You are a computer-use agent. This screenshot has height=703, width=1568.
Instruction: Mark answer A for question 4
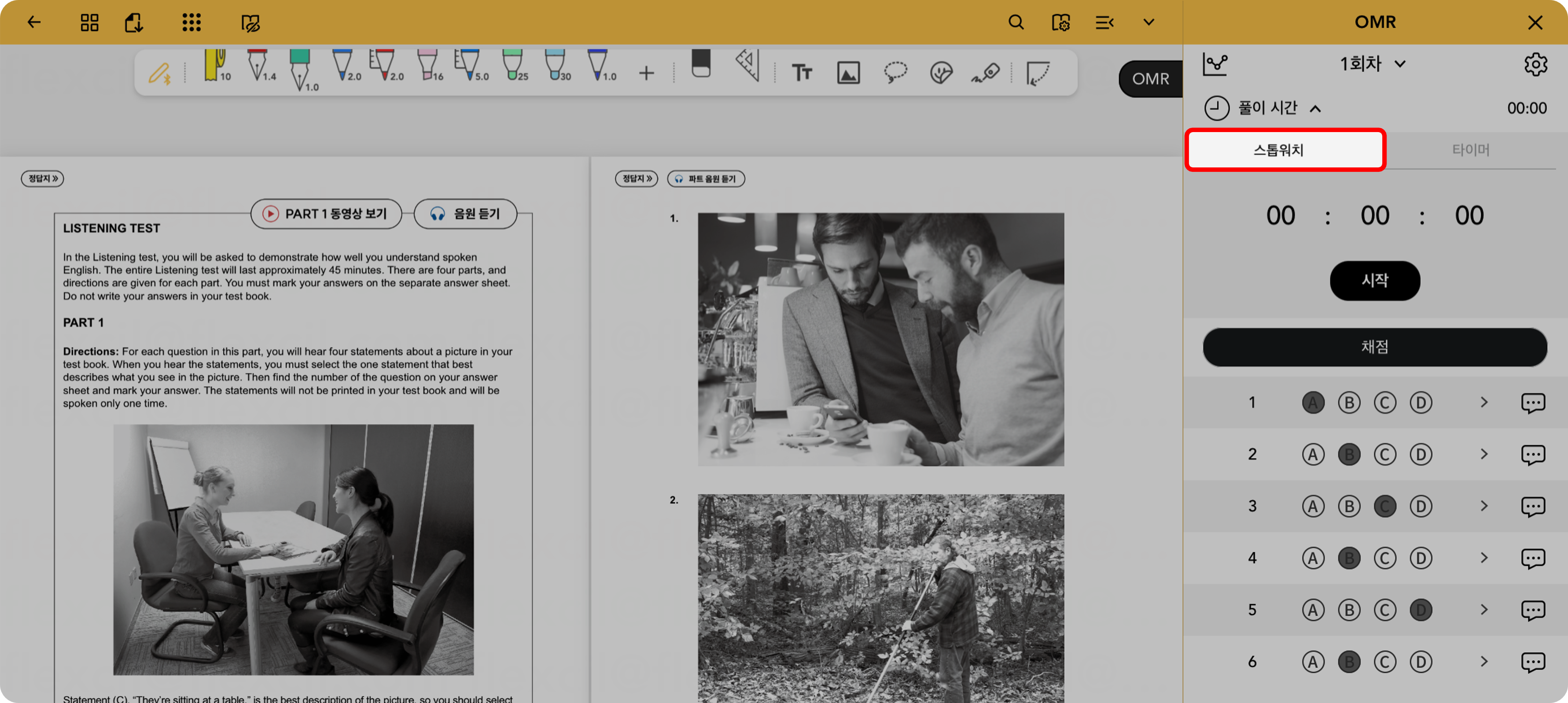click(x=1313, y=558)
